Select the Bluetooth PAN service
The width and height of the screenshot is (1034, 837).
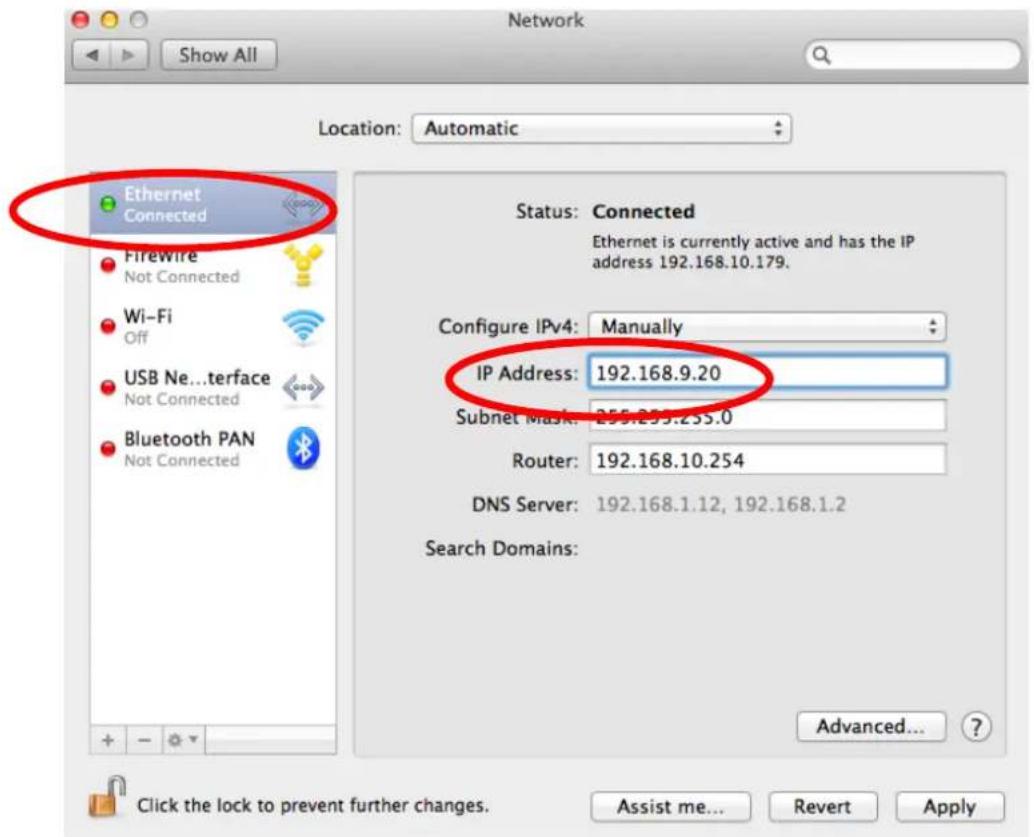[213, 449]
